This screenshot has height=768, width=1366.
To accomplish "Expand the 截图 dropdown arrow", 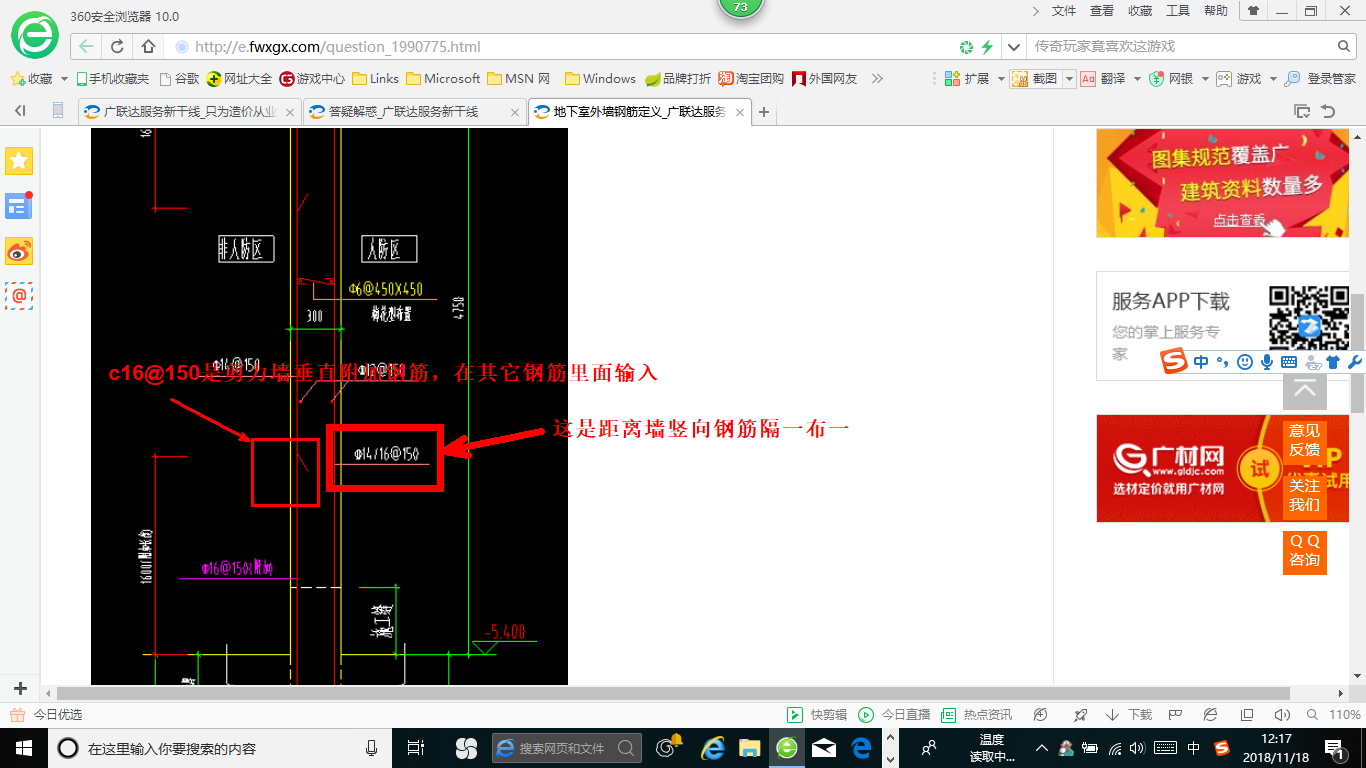I will [1069, 78].
